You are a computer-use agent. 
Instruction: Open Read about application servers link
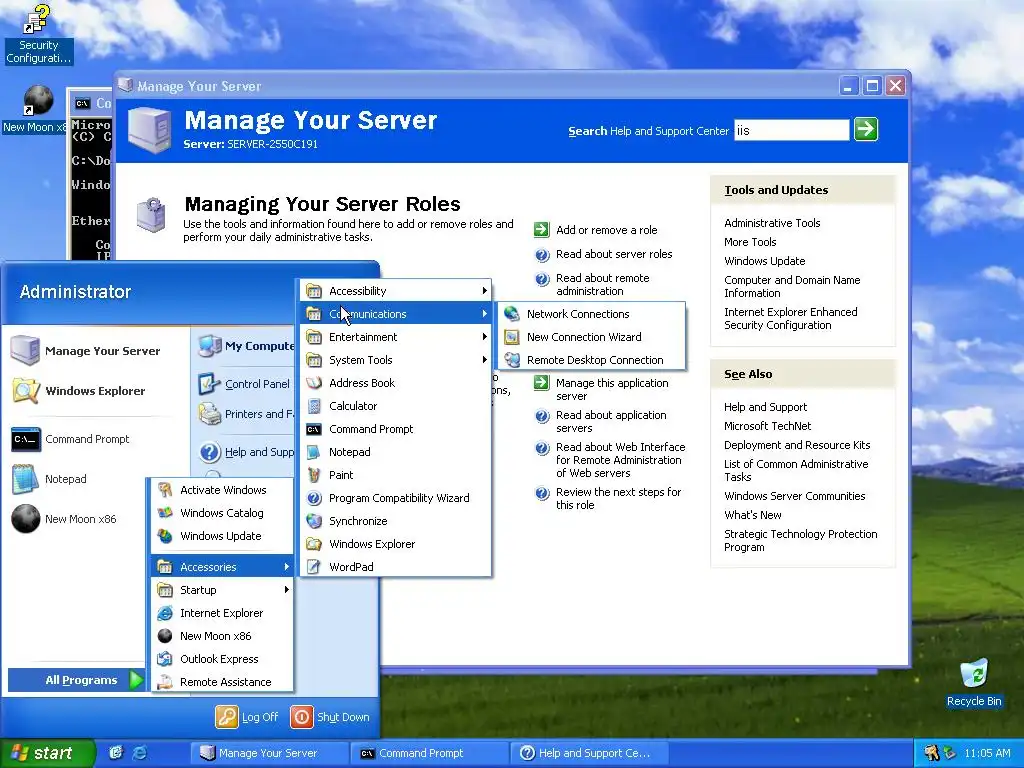[611, 421]
